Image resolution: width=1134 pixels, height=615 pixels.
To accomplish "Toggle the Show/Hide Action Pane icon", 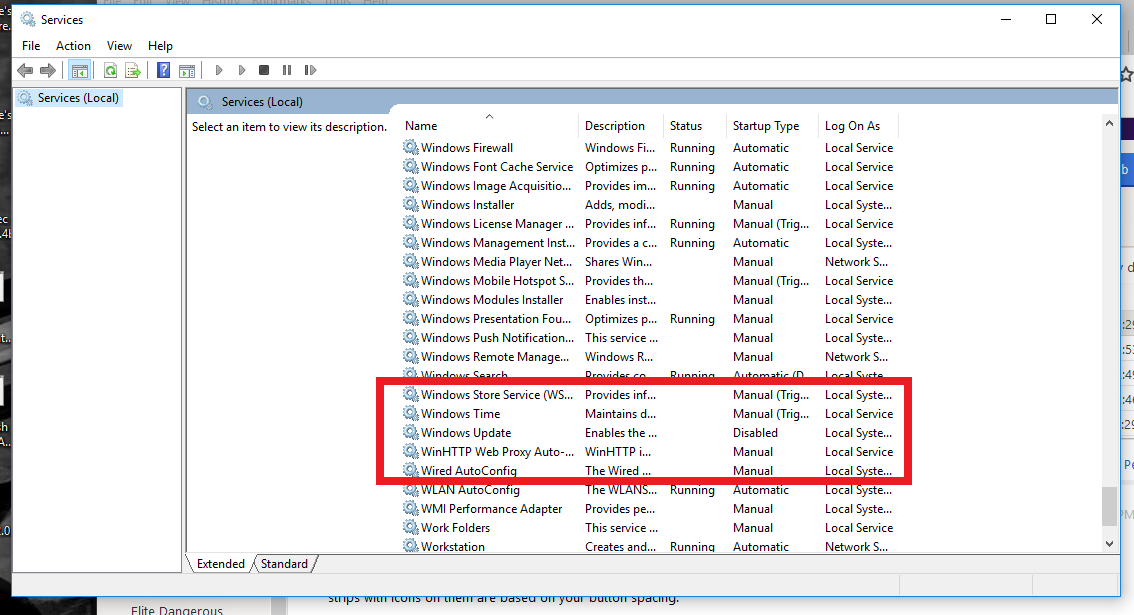I will click(187, 70).
